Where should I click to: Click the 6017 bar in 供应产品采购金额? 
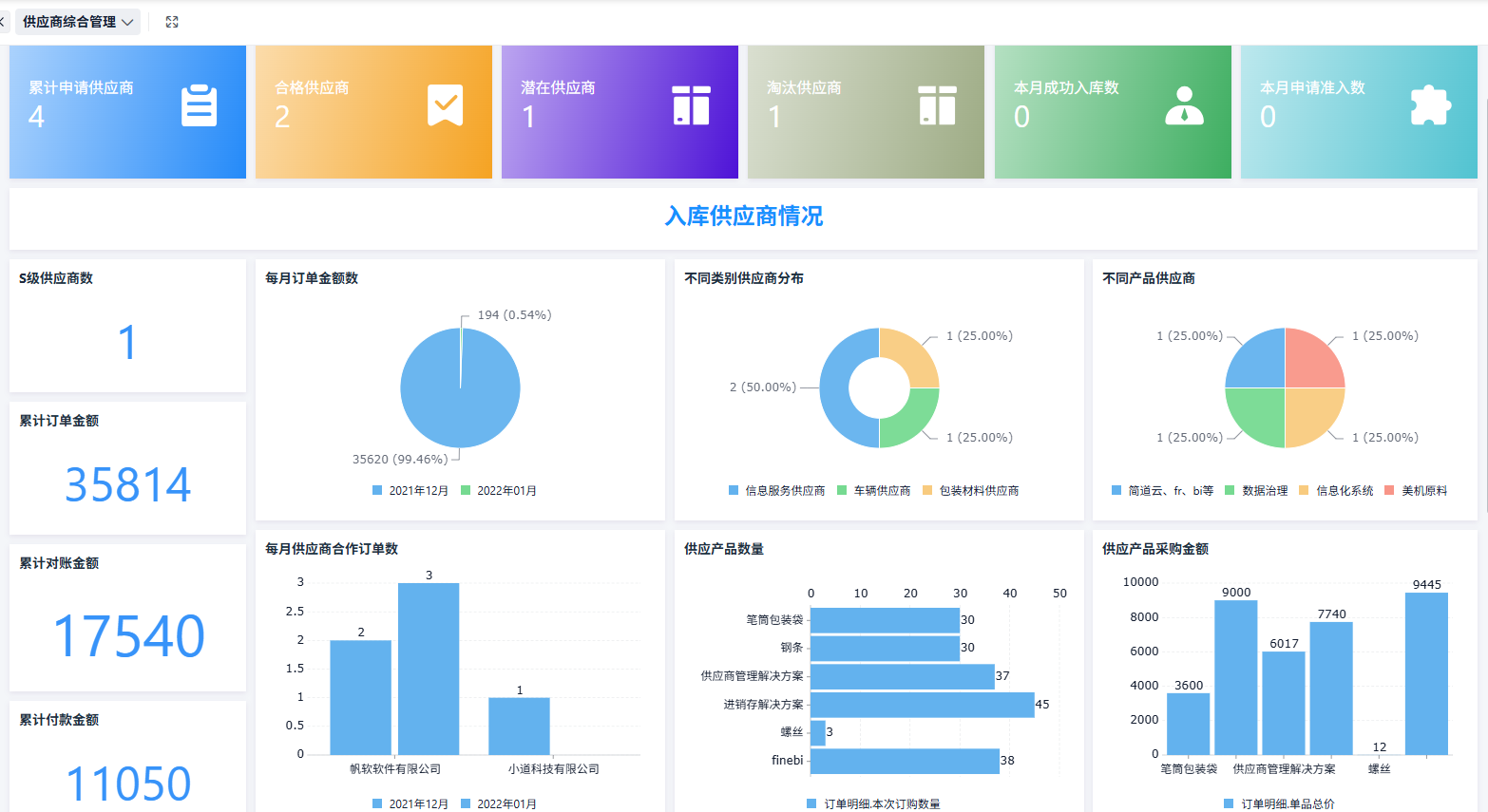pyautogui.click(x=1284, y=703)
